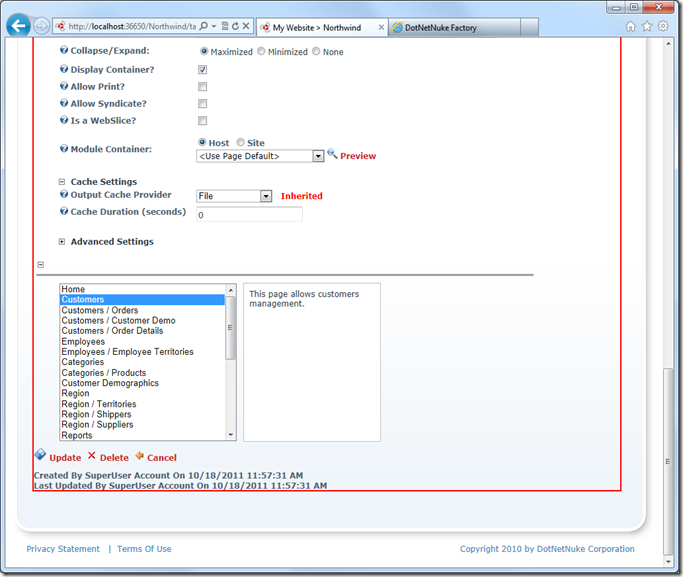Click the page list scrollbar thumb
683x577 pixels.
click(230, 327)
